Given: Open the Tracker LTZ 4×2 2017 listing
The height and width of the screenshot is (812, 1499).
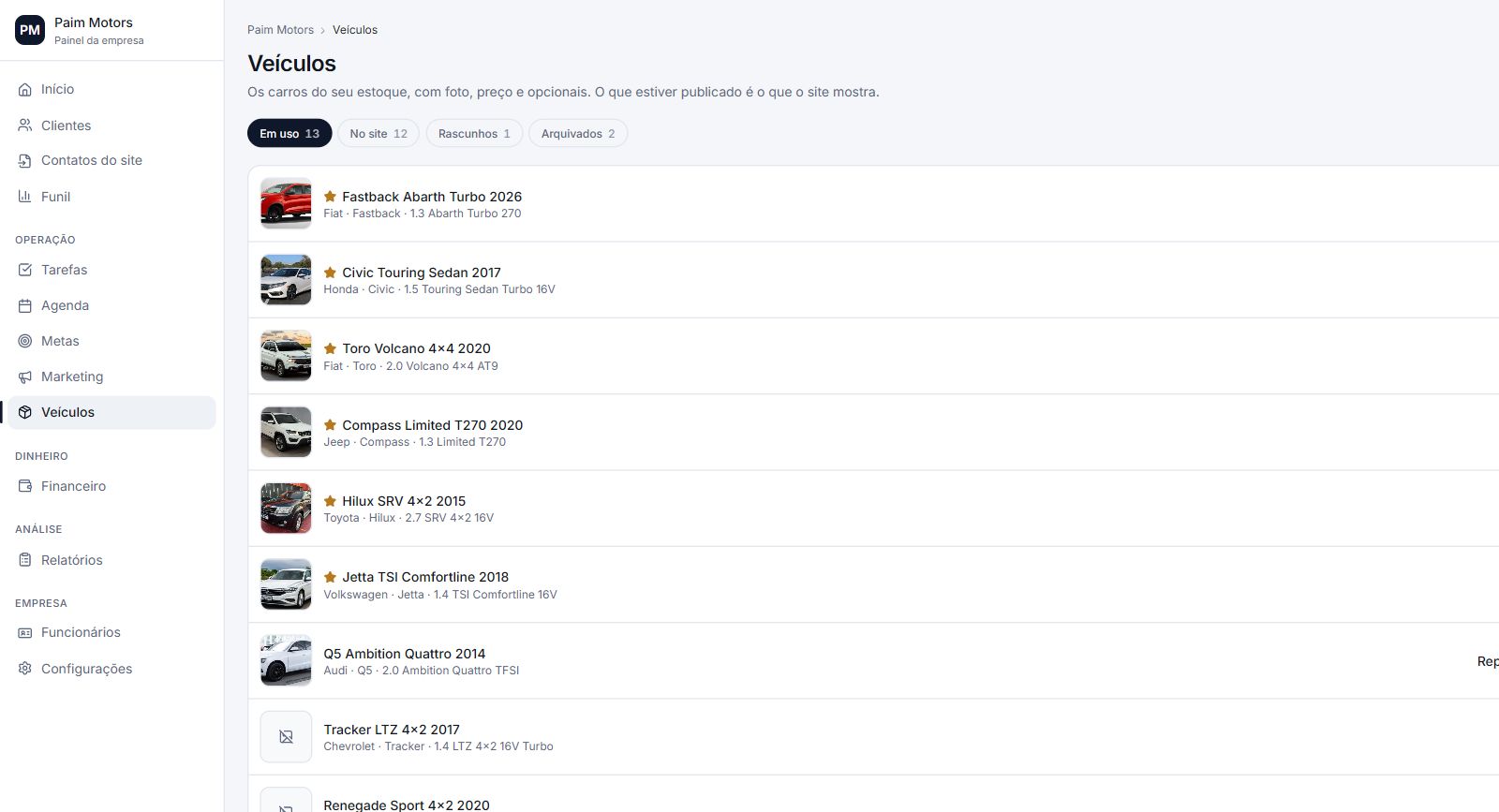Looking at the screenshot, I should tap(392, 730).
